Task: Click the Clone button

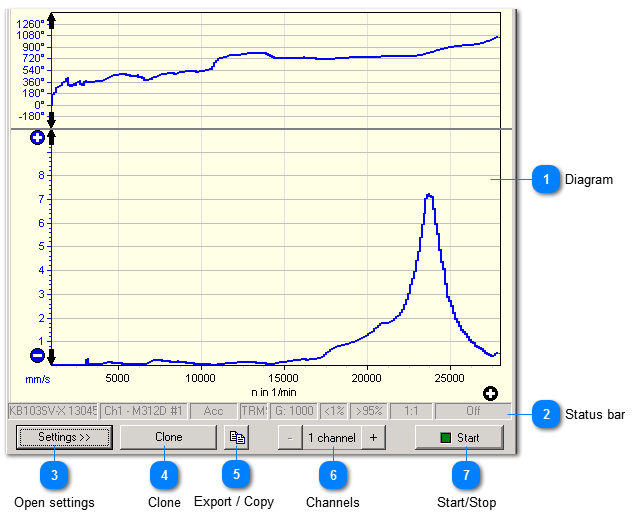Action: (168, 437)
